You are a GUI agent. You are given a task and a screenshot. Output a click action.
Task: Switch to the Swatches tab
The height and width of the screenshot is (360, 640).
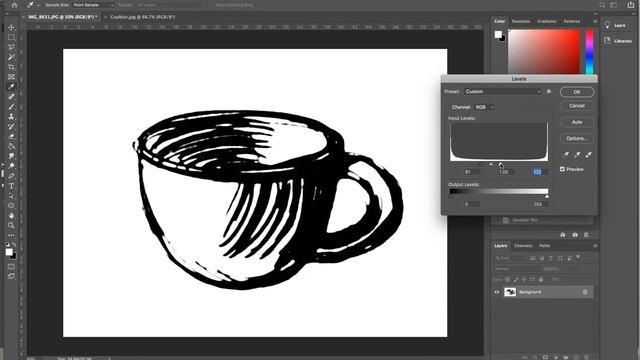(521, 21)
